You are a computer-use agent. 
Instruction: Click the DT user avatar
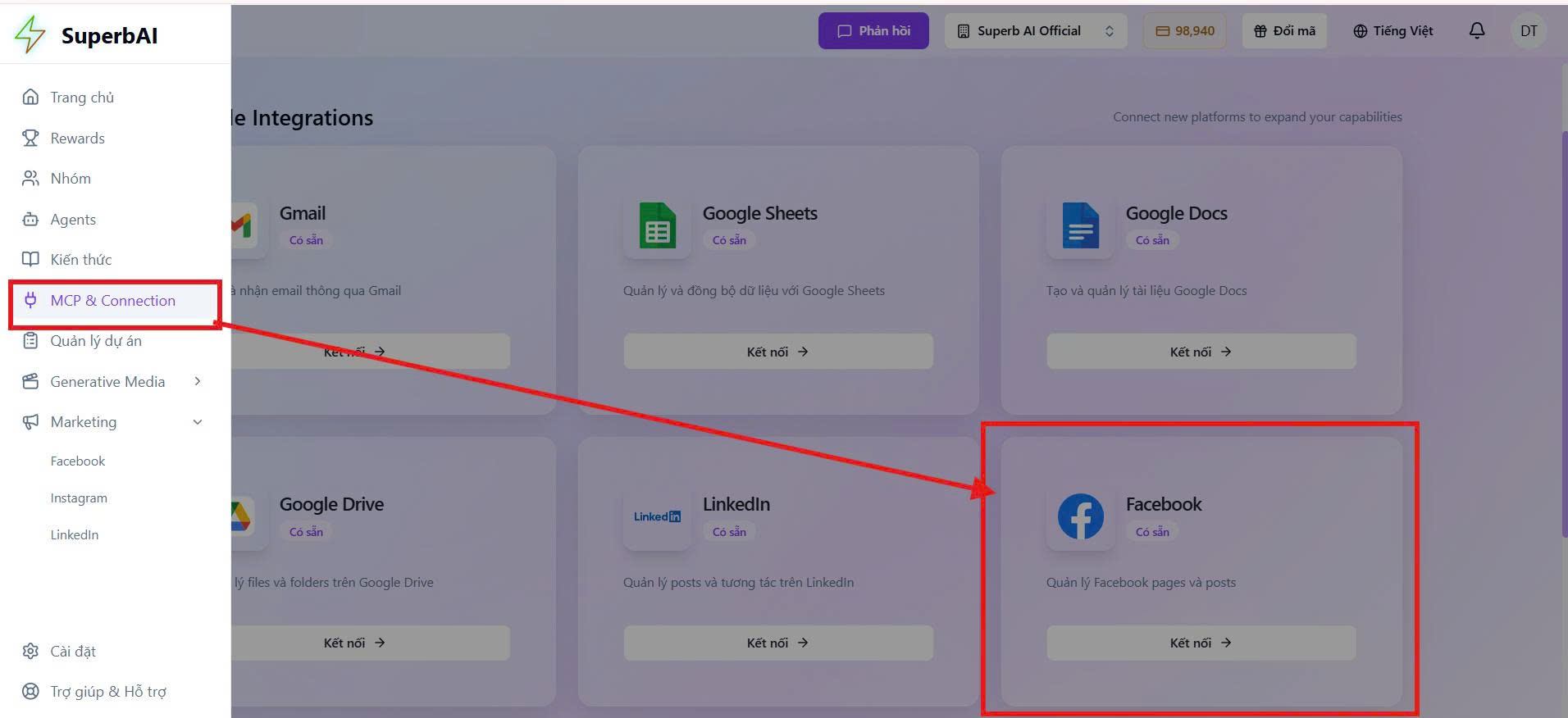1529,30
